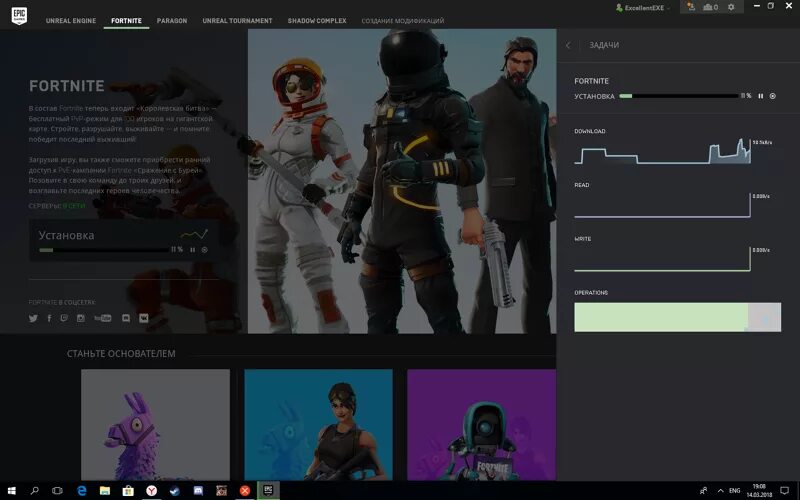This screenshot has height=500, width=800.
Task: Click Epic Games Launcher taskbar icon
Action: [x=268, y=490]
